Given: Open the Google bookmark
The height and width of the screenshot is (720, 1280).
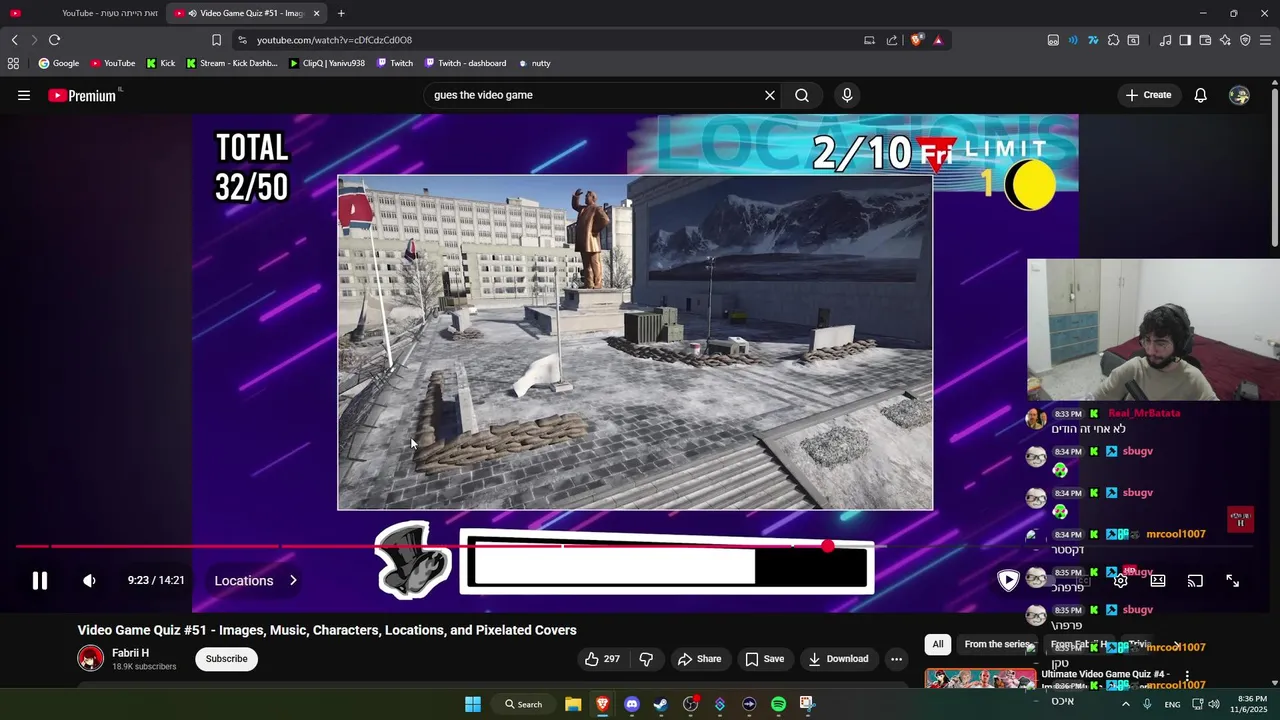Looking at the screenshot, I should (x=58, y=63).
